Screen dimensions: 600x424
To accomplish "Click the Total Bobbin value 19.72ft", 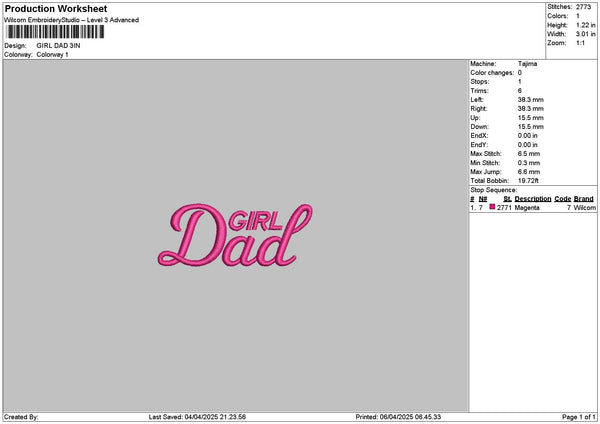I will click(528, 181).
